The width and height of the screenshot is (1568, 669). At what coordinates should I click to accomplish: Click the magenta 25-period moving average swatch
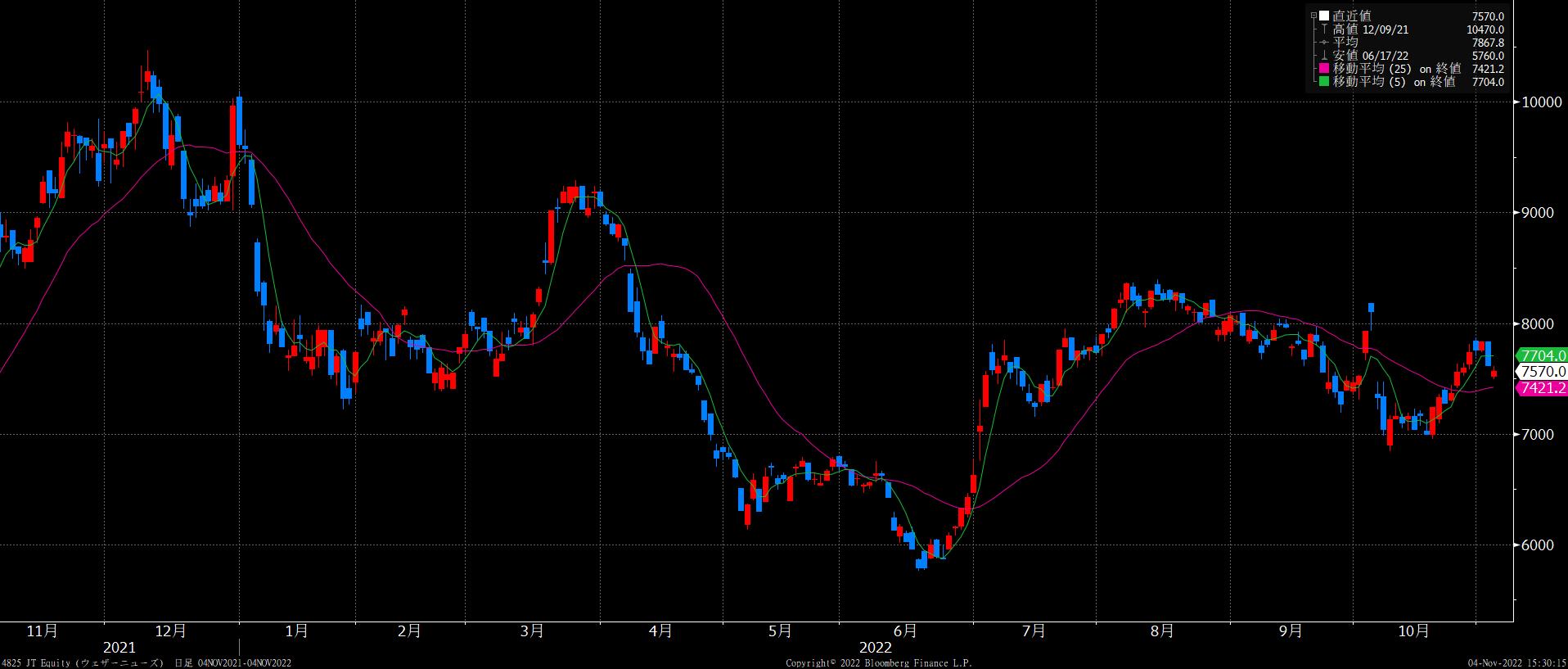(x=1324, y=69)
